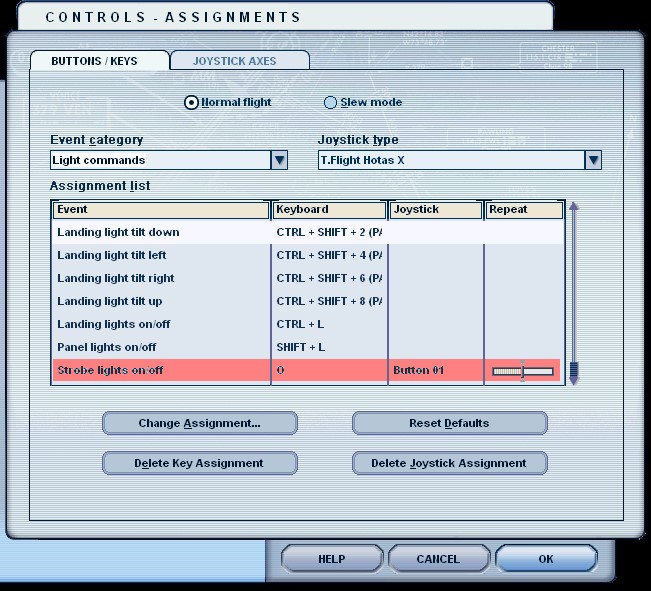Click the Keyboard column header
The height and width of the screenshot is (591, 651).
pyautogui.click(x=329, y=210)
